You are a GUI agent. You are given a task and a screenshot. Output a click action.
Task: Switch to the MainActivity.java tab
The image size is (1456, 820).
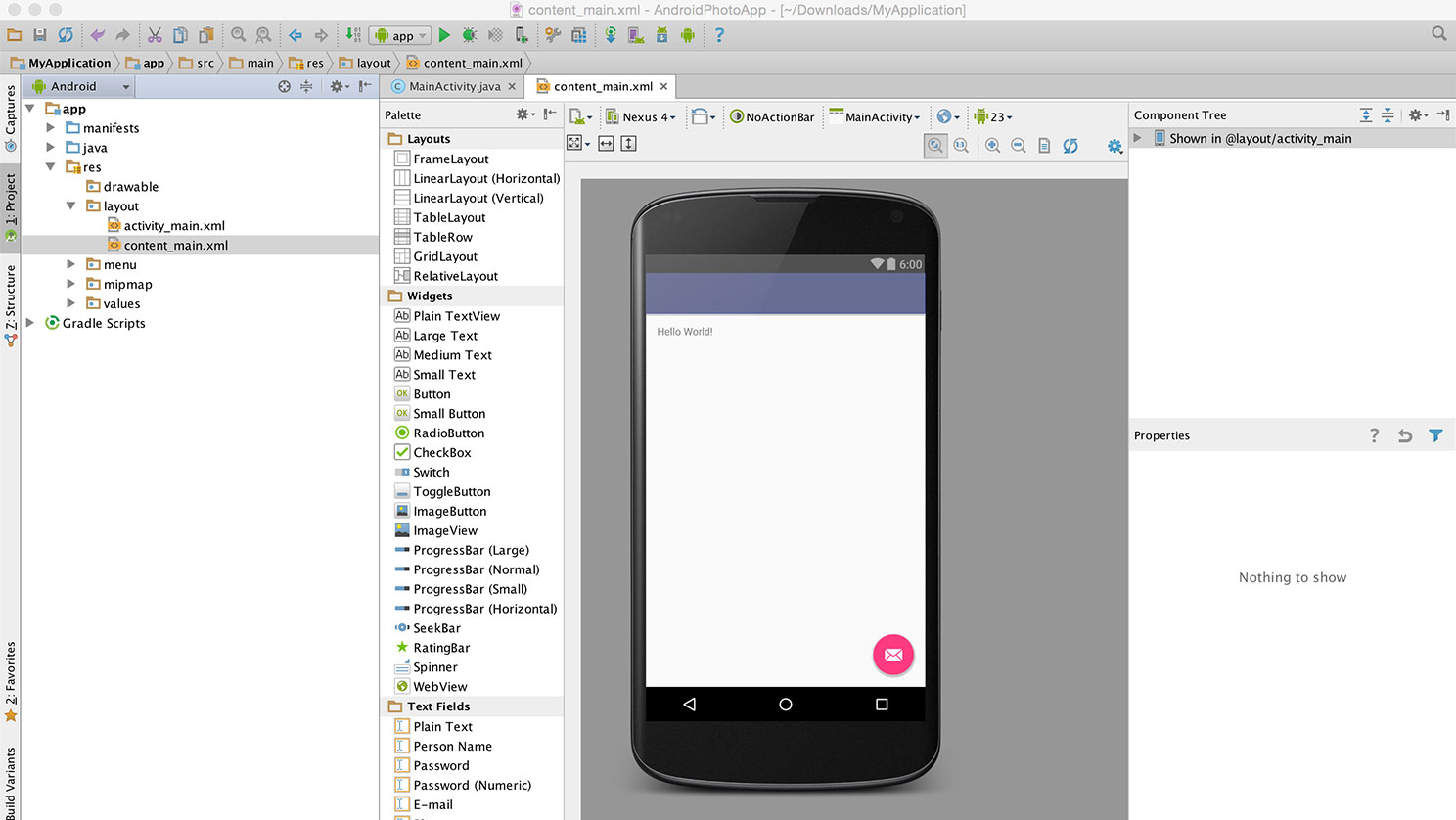click(x=454, y=86)
